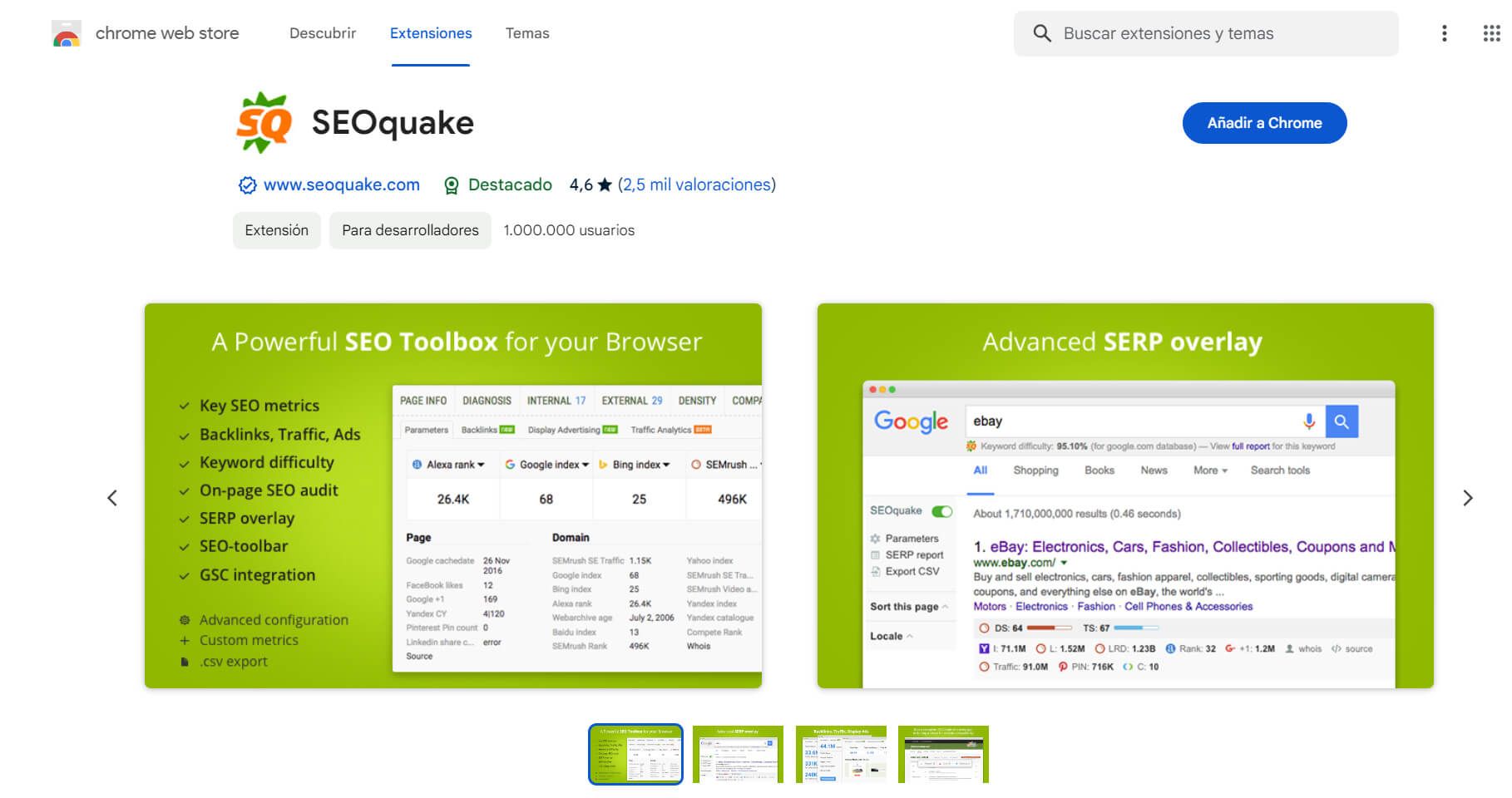
Task: Click the full report link
Action: coord(1250,446)
